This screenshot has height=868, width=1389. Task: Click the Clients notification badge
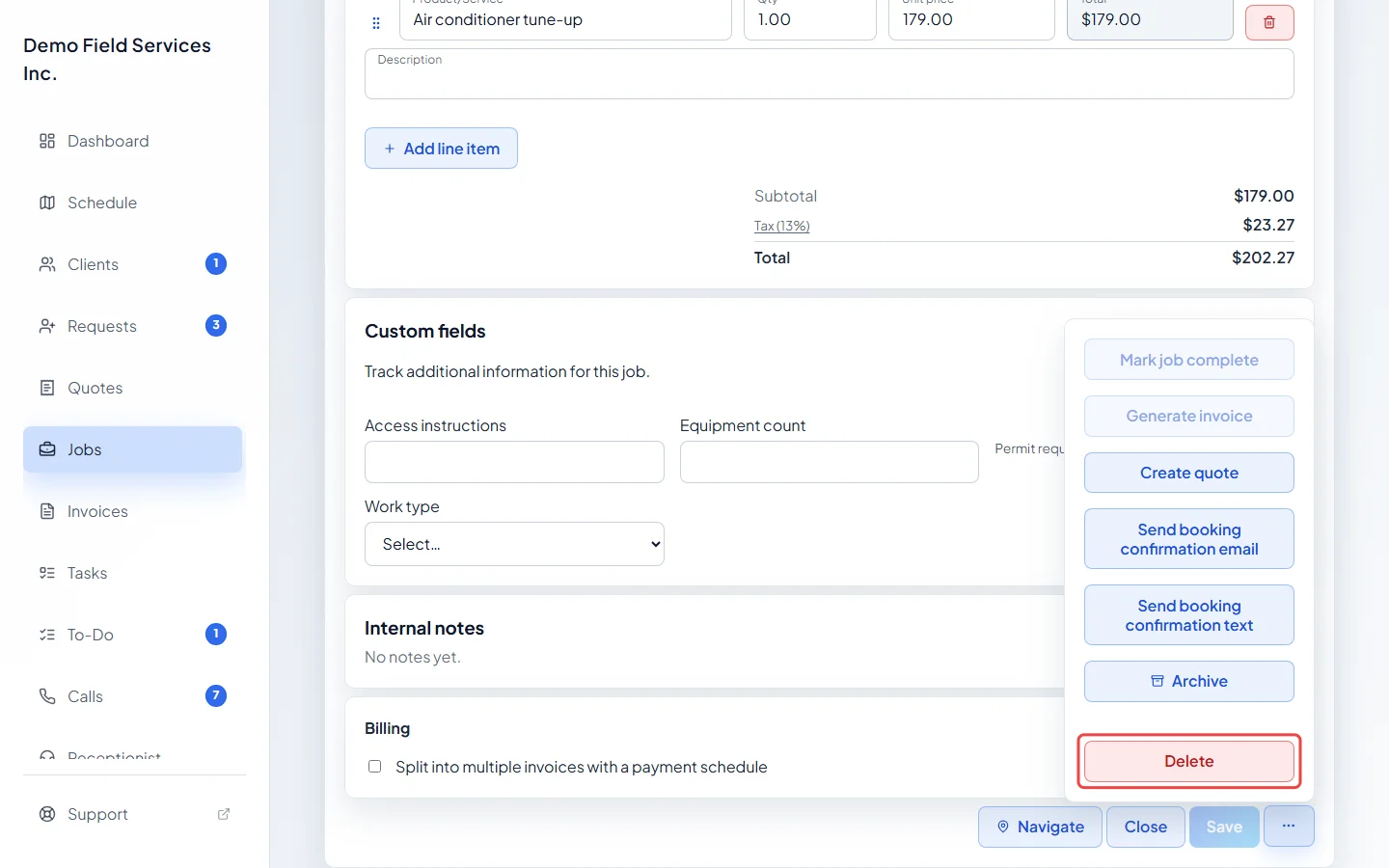[x=216, y=263]
